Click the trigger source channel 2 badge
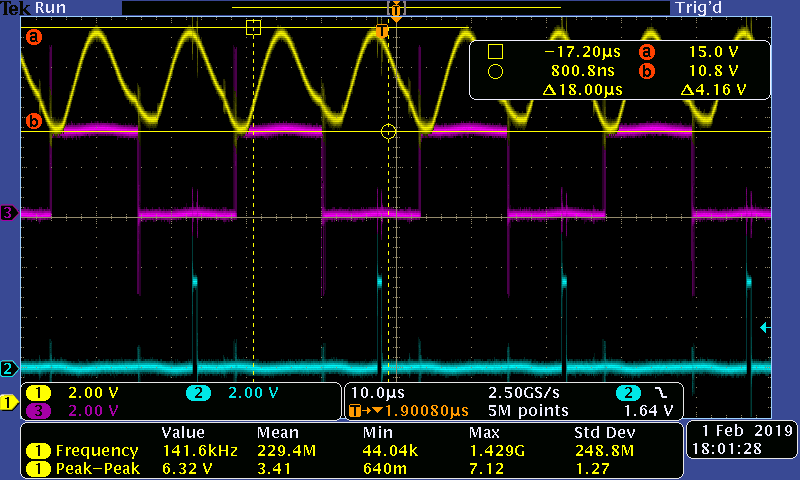 tap(629, 393)
